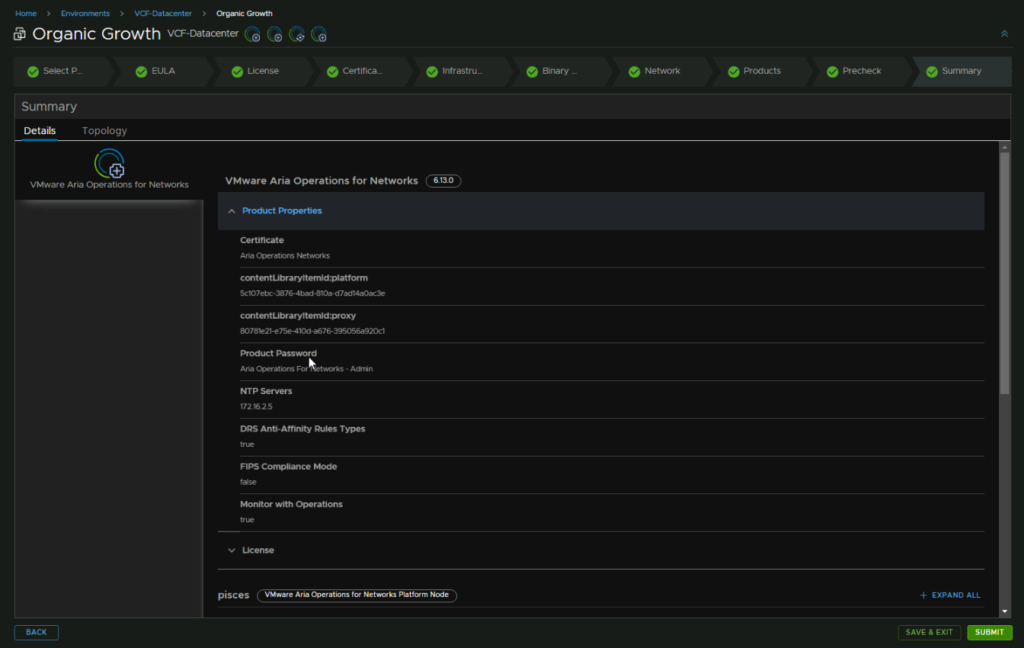Click the 6.13.0 version badge
This screenshot has height=648, width=1024.
[443, 181]
